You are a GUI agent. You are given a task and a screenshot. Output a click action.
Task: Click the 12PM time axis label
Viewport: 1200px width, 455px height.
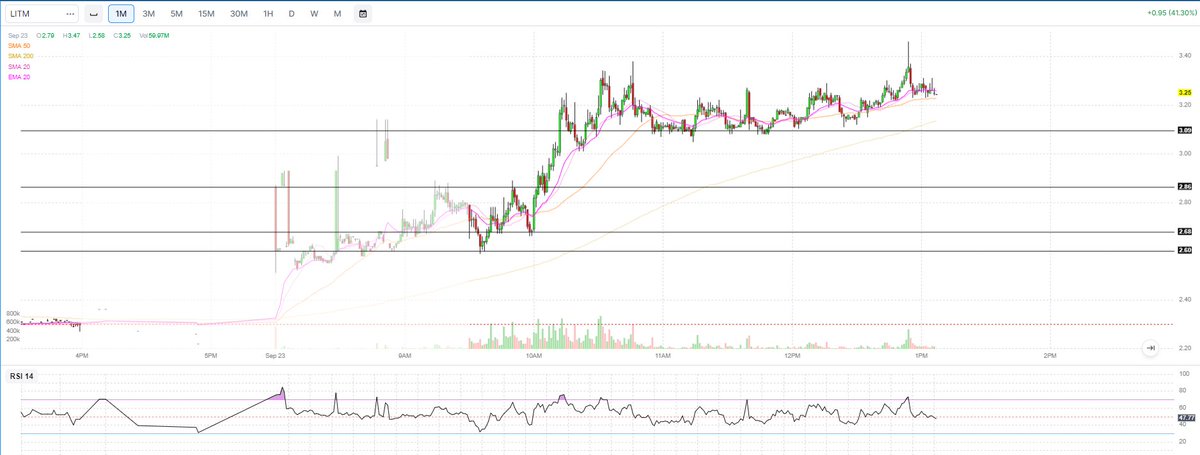(792, 355)
